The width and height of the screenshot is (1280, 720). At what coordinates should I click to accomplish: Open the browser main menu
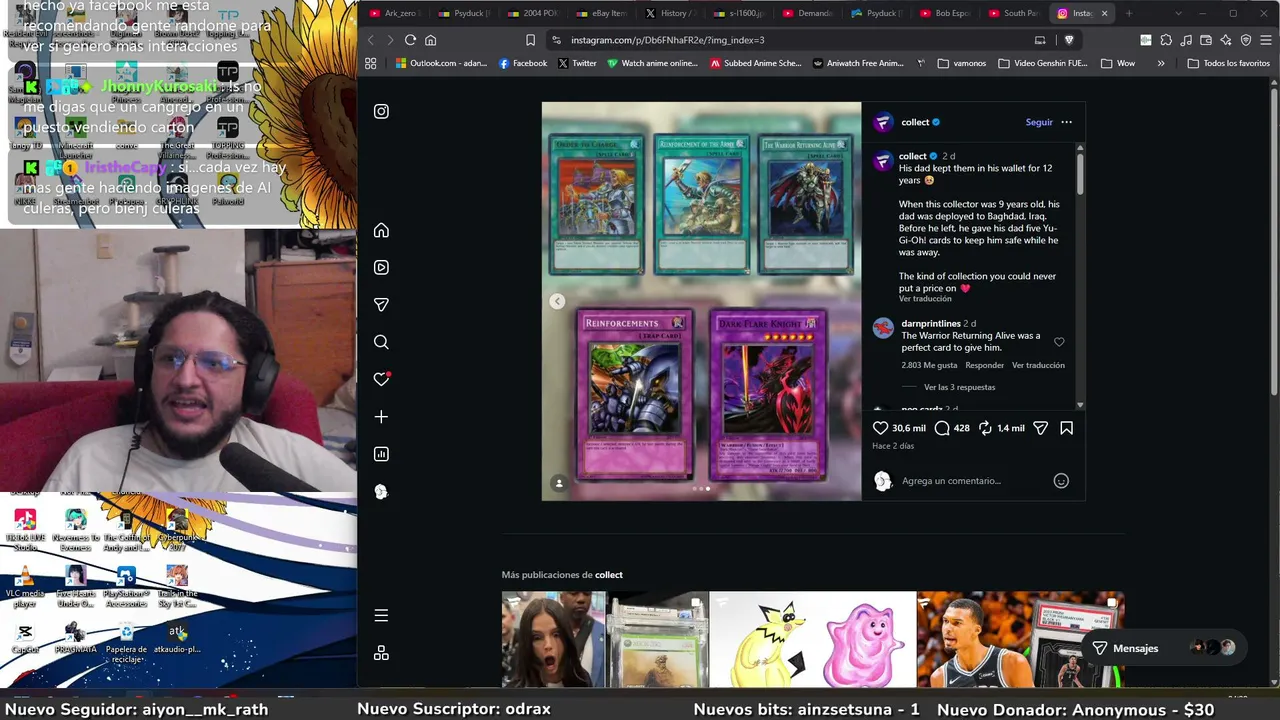click(x=1266, y=40)
